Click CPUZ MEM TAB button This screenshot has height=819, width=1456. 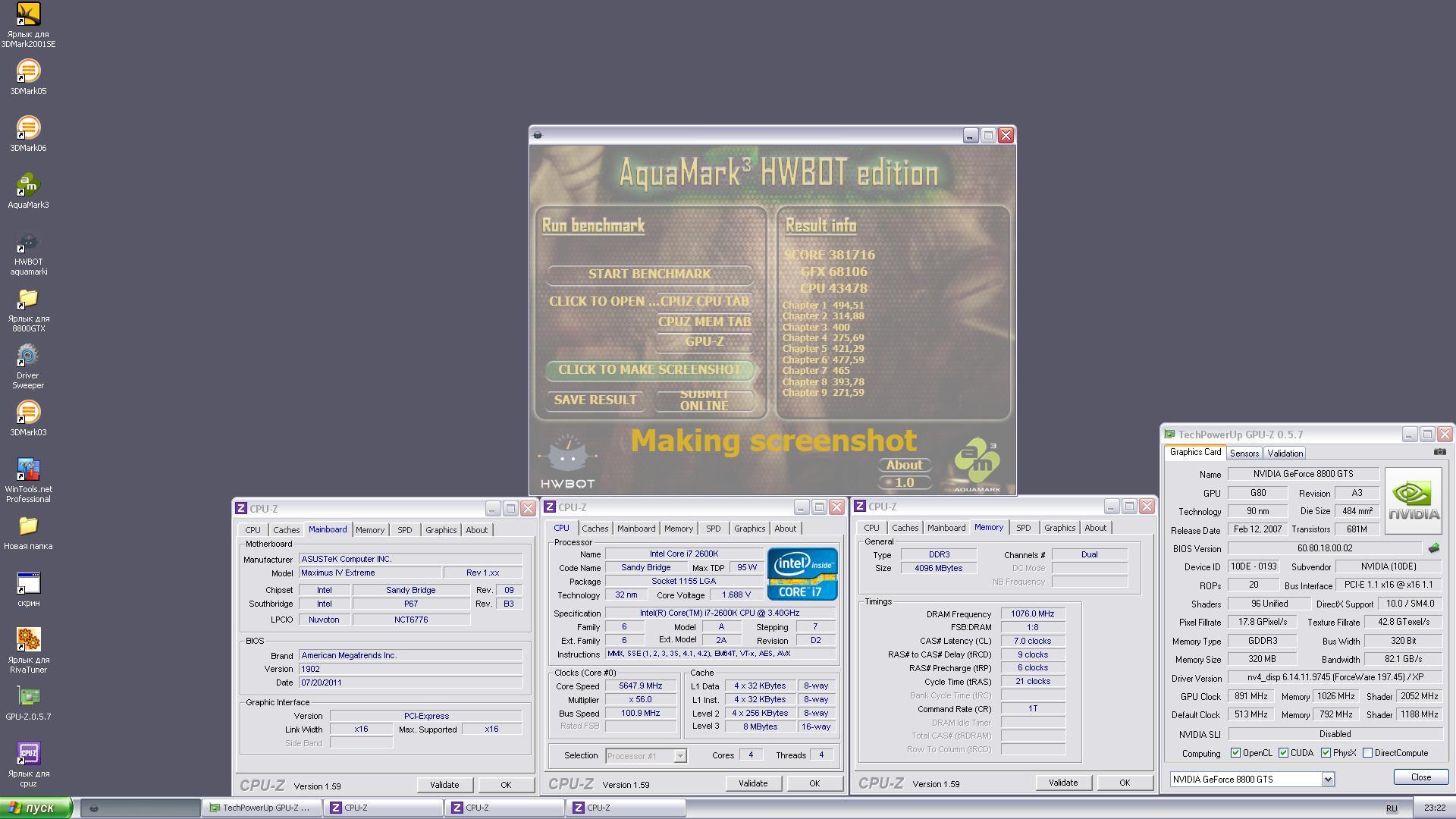coord(704,322)
